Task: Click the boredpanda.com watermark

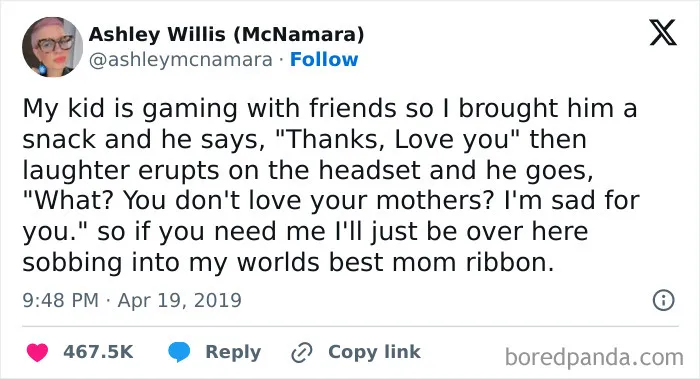Action: [594, 357]
